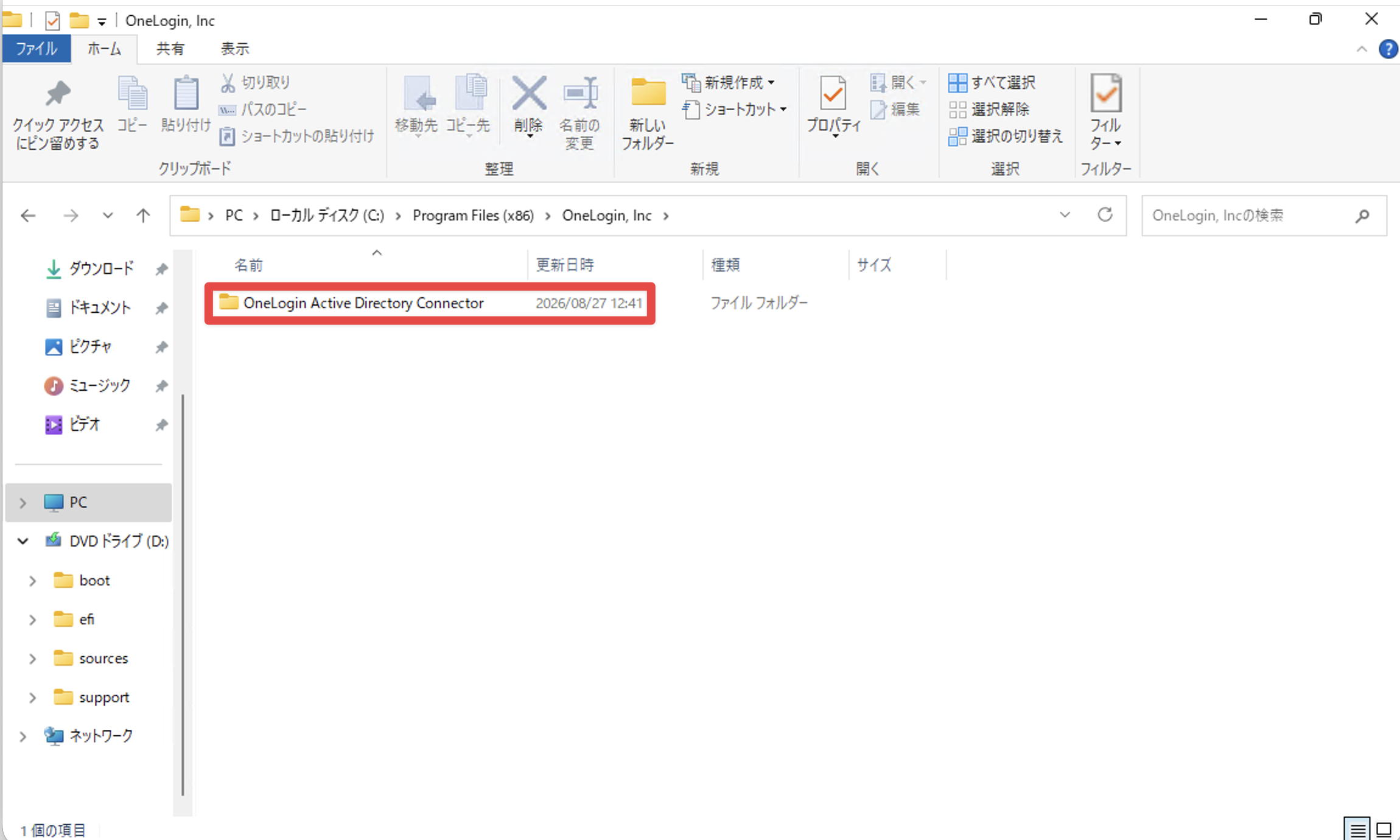The image size is (1400, 840).
Task: Open the Move to command
Action: point(416,107)
